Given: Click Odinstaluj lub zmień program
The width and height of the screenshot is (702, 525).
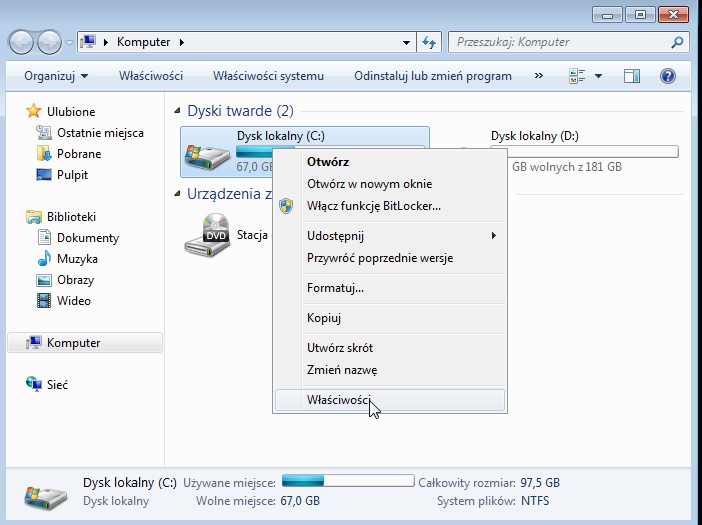Looking at the screenshot, I should [x=433, y=76].
